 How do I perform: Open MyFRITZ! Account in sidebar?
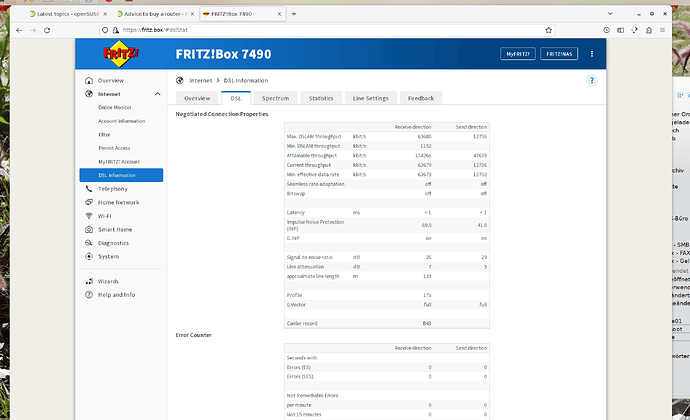click(119, 162)
